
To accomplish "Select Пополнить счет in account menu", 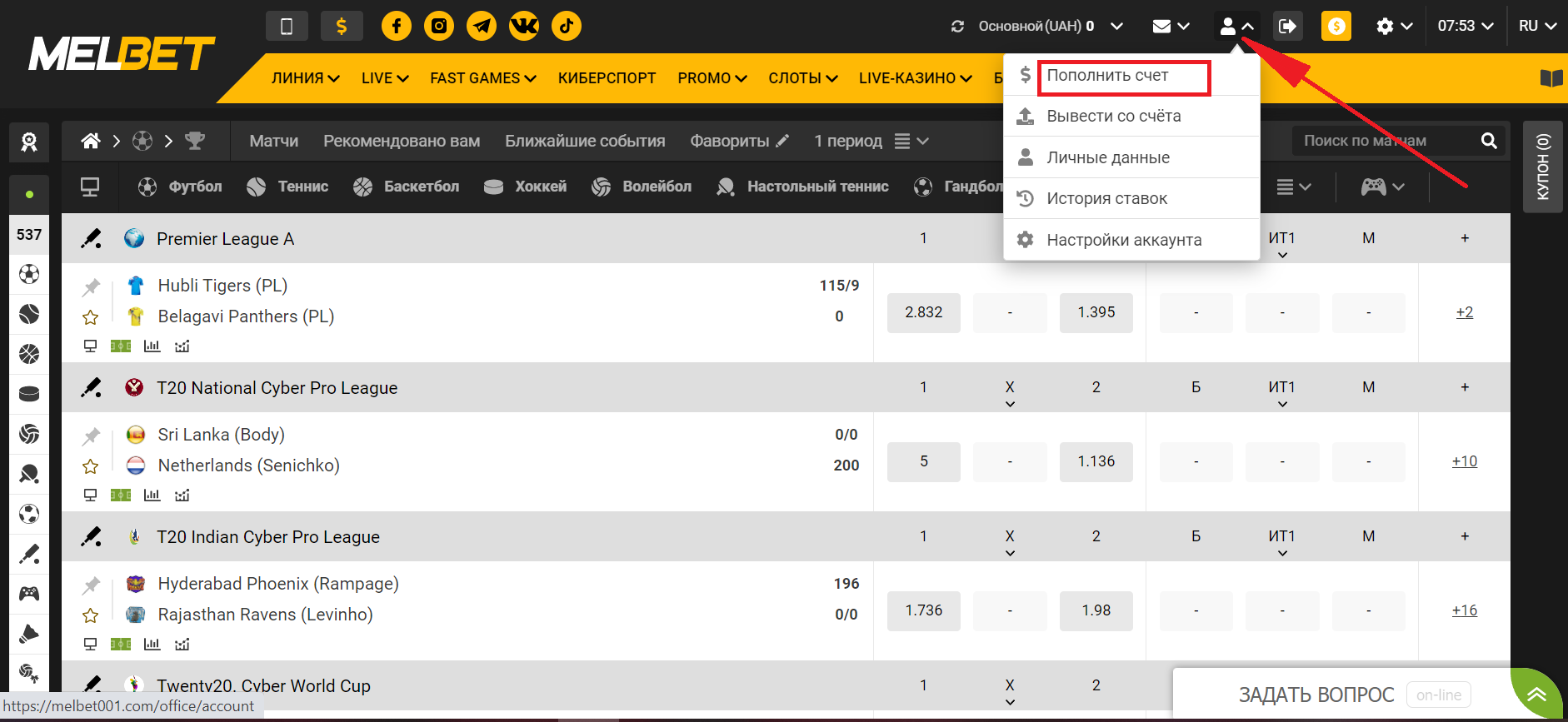I will pos(1131,76).
